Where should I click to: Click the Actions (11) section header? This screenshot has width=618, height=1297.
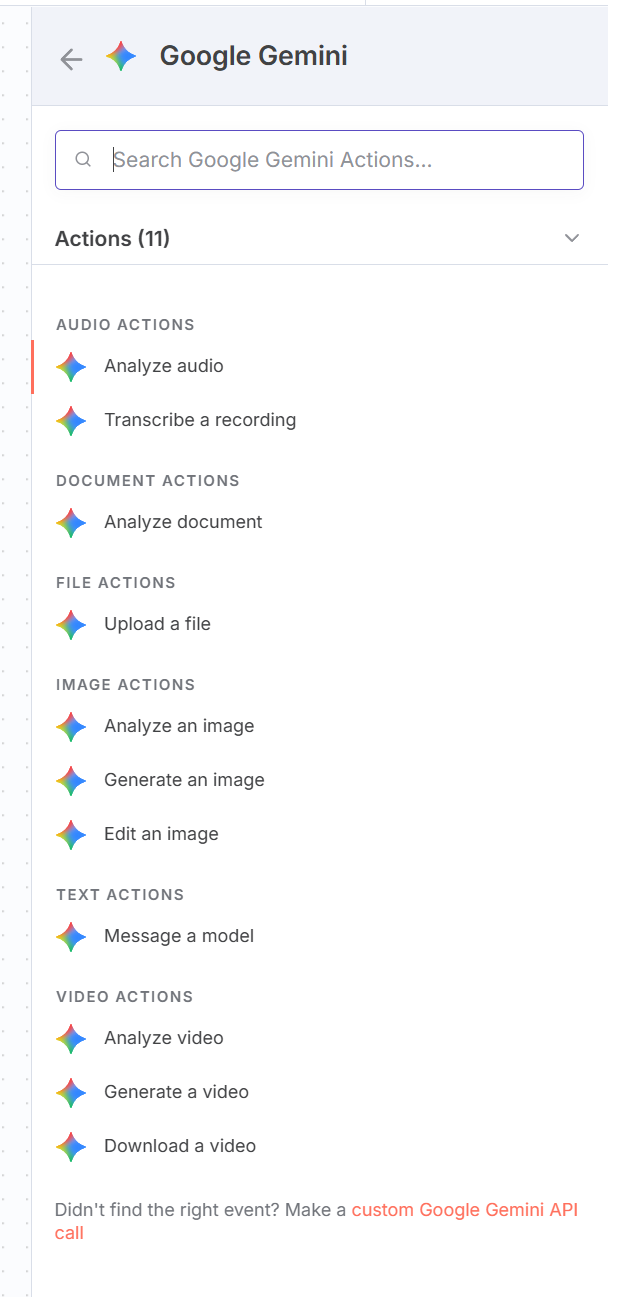coord(112,238)
